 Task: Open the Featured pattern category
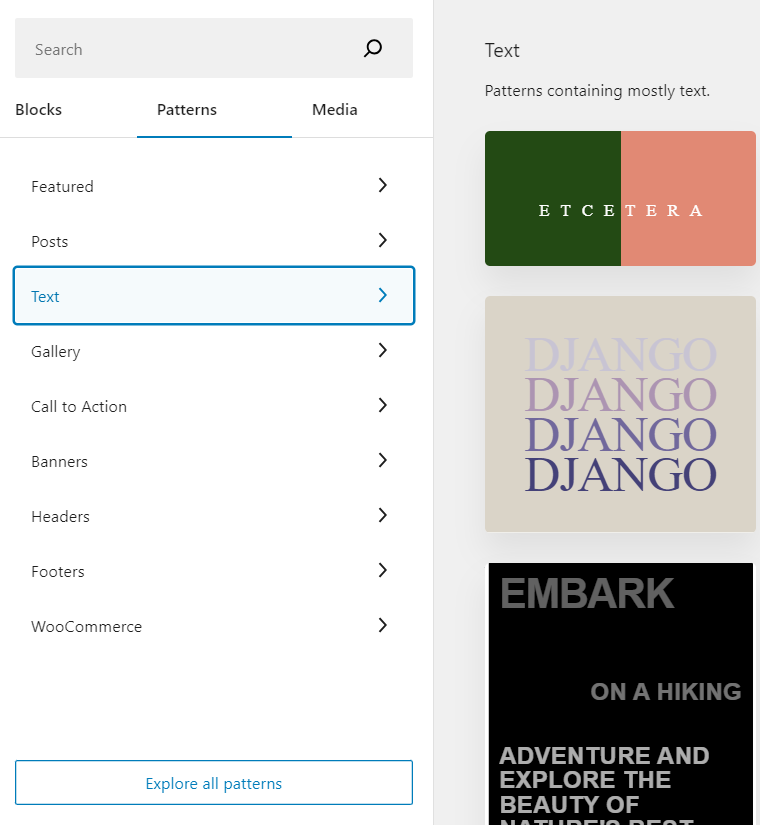coord(214,186)
